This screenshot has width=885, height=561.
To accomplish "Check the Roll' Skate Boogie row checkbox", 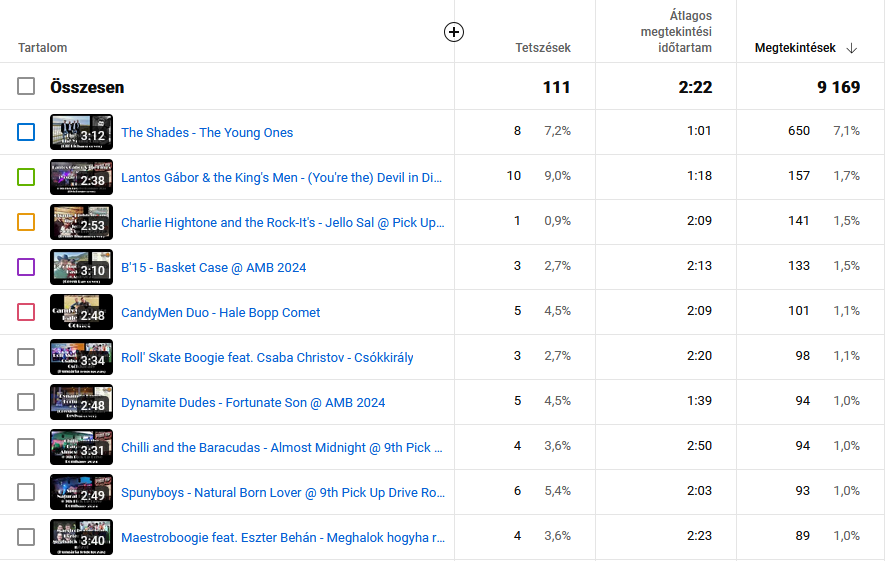I will pos(26,357).
